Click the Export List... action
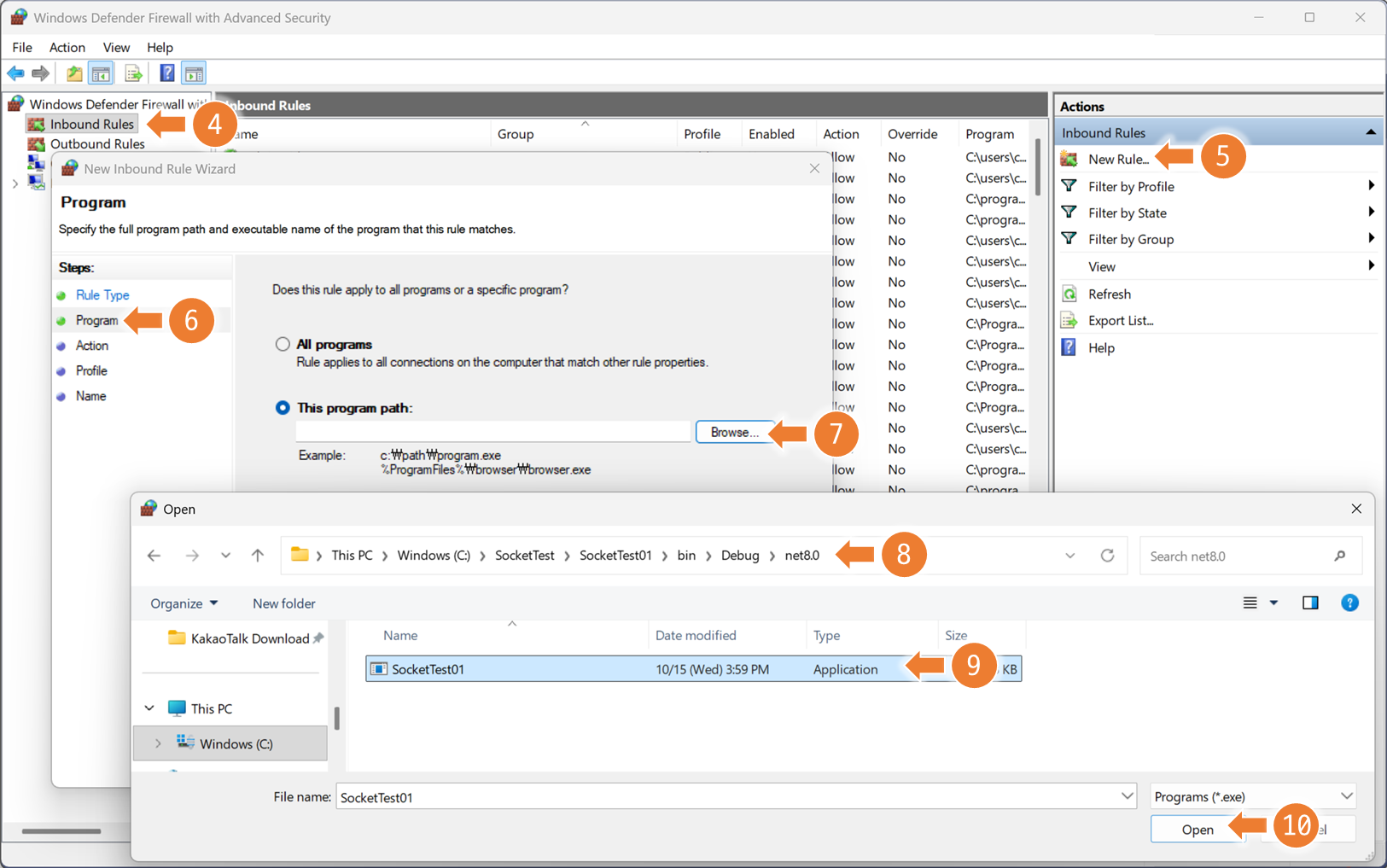Screen dimensions: 1387x868 1121,320
